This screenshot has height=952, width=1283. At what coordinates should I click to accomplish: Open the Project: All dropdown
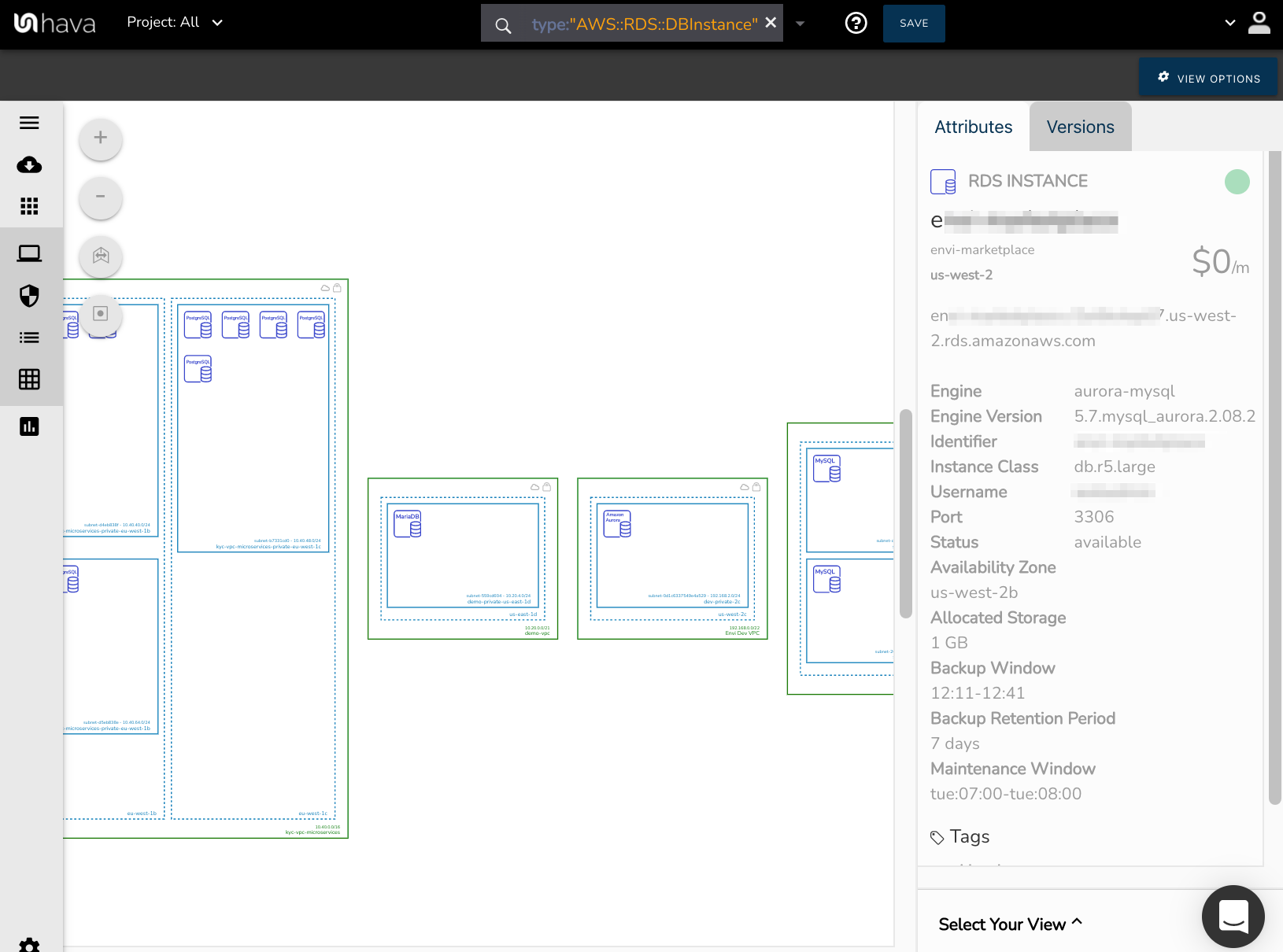click(x=175, y=23)
